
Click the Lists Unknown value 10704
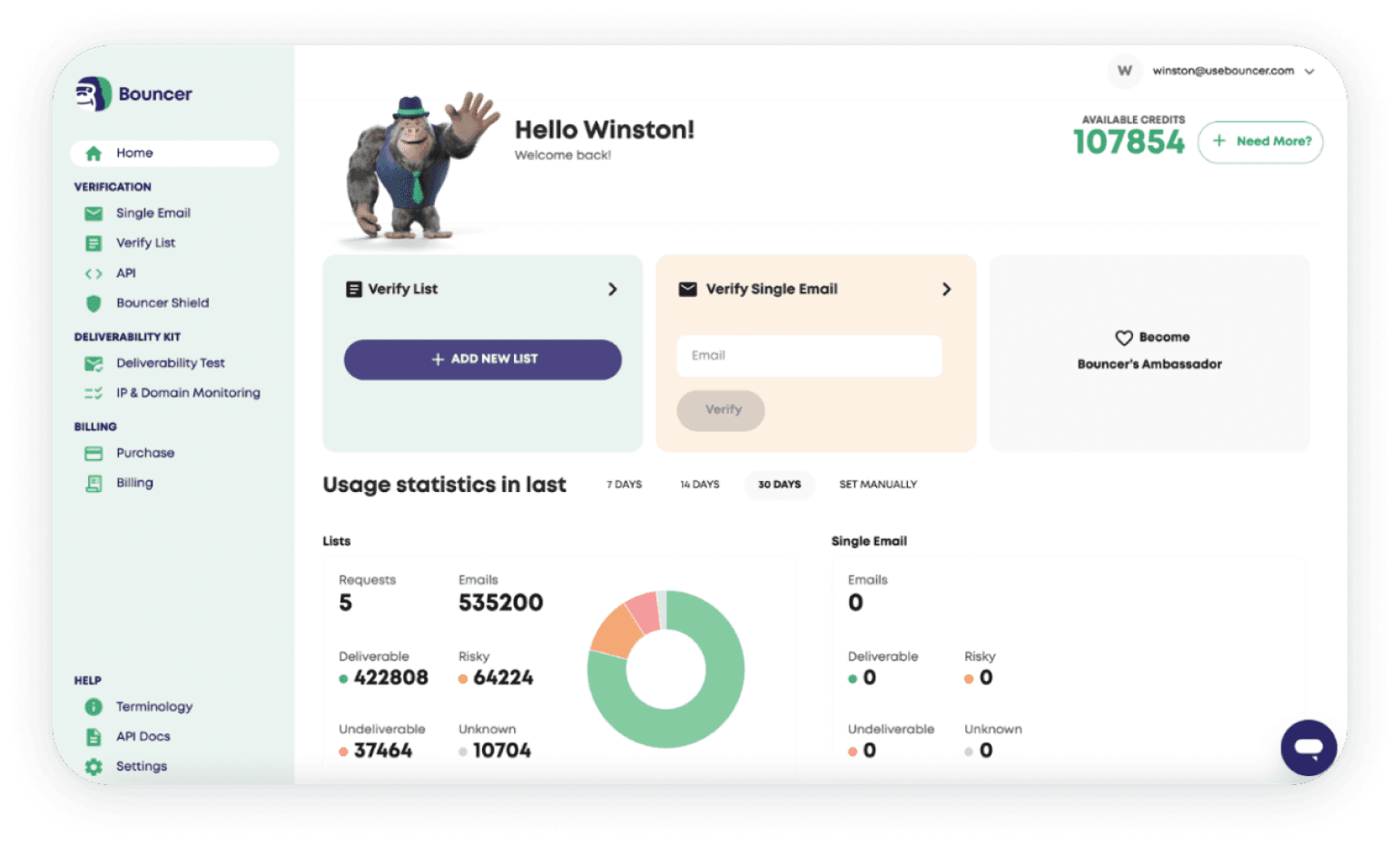(502, 751)
